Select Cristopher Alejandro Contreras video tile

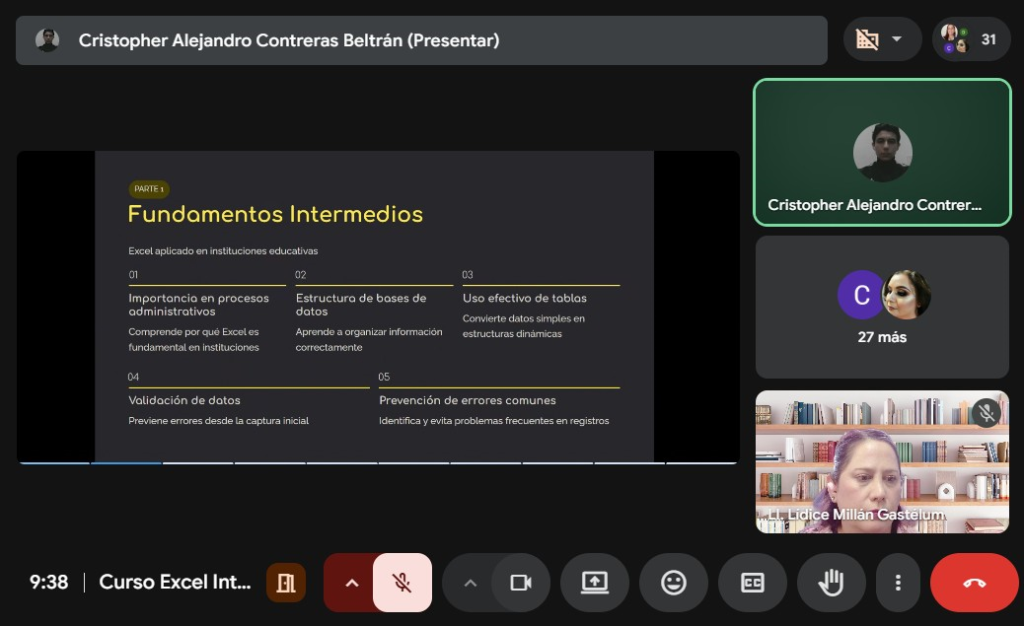pyautogui.click(x=882, y=153)
